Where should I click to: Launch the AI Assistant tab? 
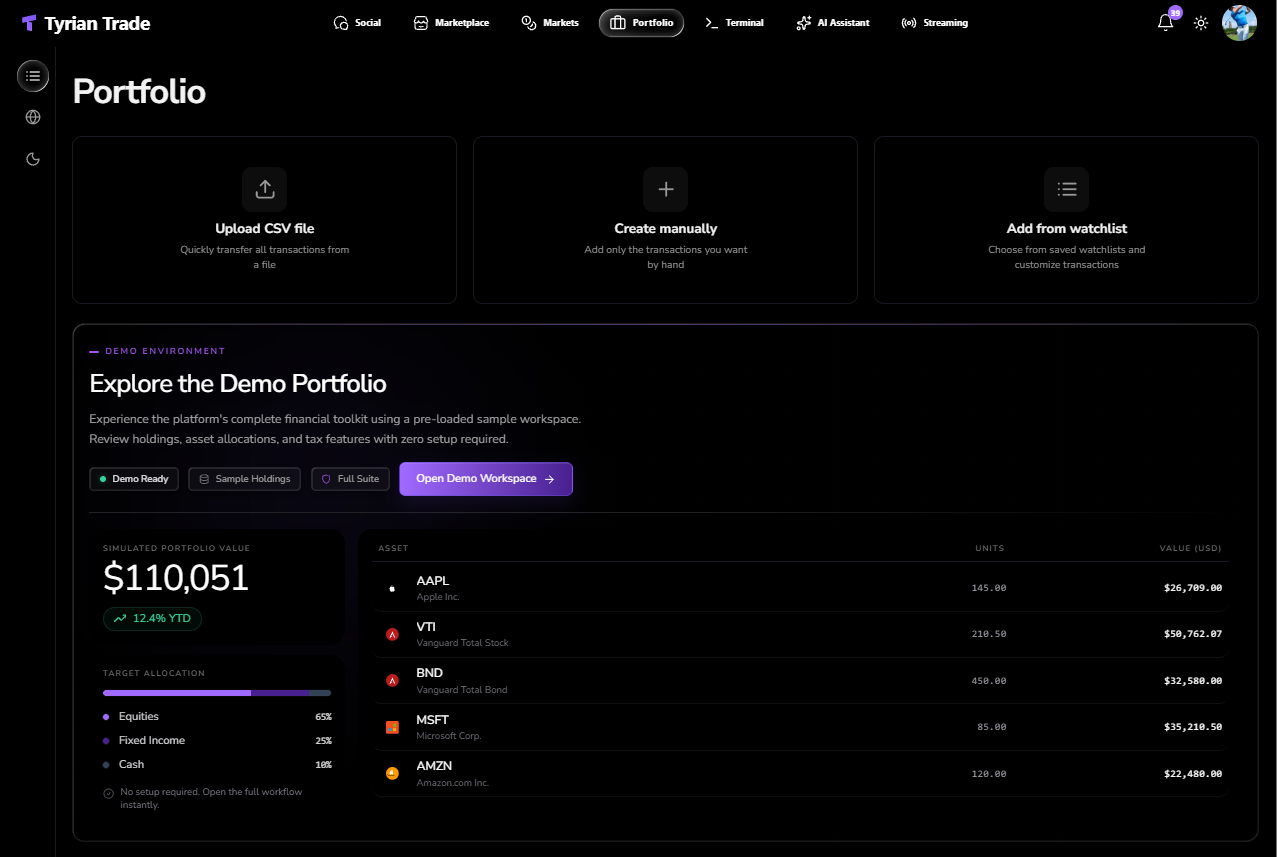pos(833,23)
